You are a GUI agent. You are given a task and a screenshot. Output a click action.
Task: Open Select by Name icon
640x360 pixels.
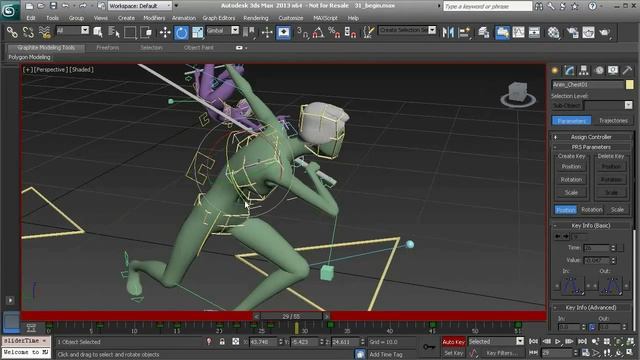tap(114, 32)
